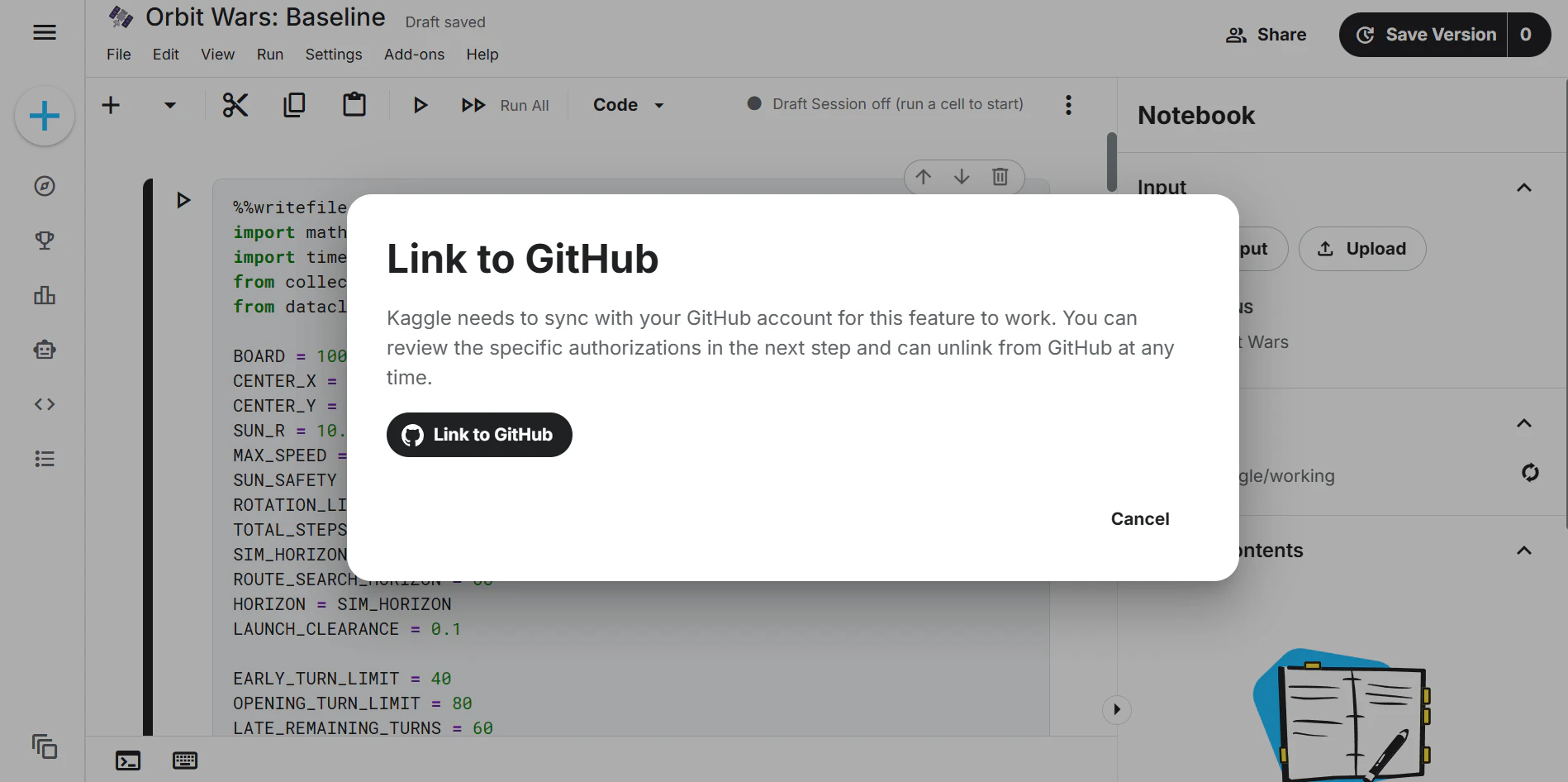1568x782 pixels.
Task: Run this cell via gutter play icon
Action: click(183, 200)
